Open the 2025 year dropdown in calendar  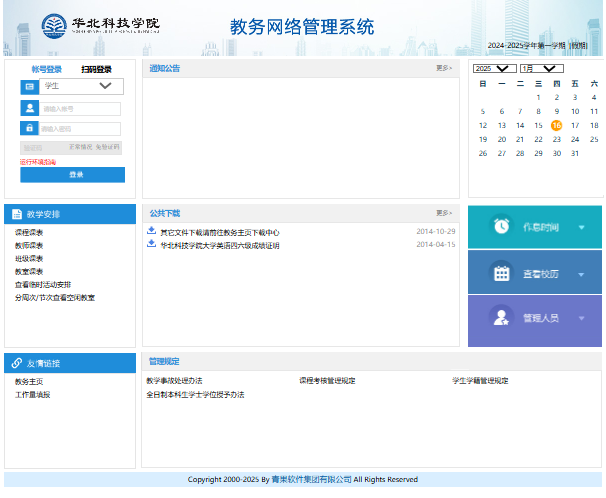[x=495, y=68]
